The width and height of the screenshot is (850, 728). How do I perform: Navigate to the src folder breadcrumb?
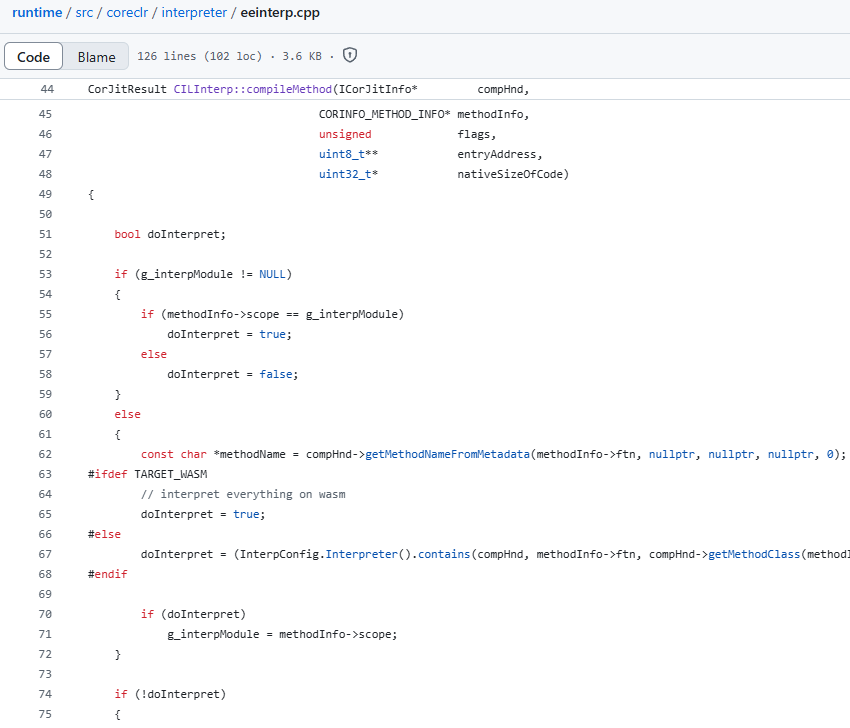click(85, 13)
